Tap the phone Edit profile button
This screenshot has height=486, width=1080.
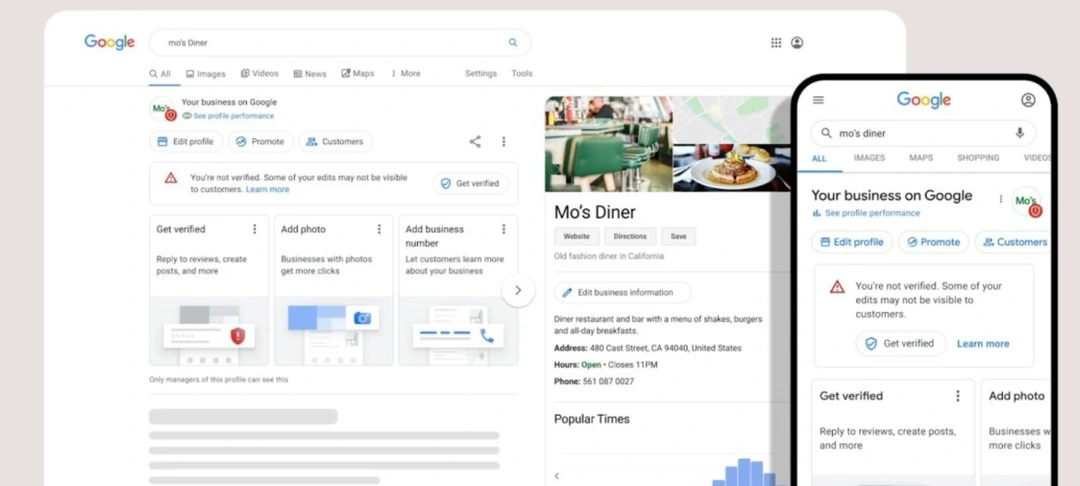click(x=851, y=242)
